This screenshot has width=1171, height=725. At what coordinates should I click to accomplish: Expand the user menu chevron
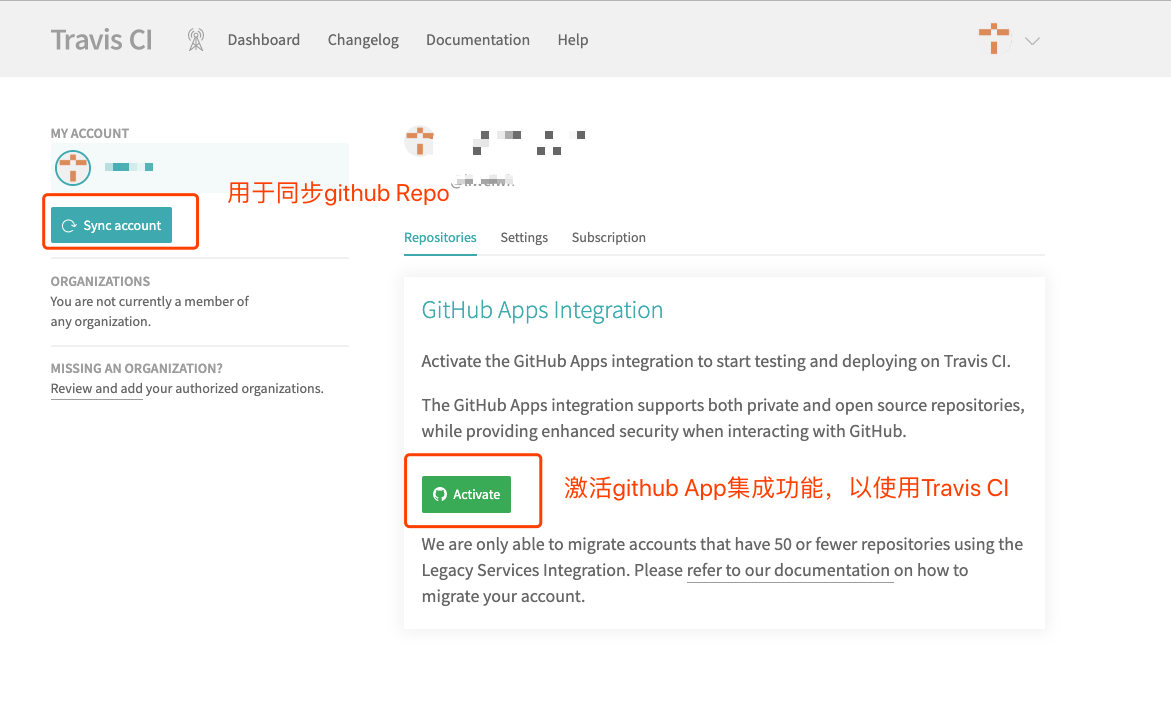tap(1033, 41)
